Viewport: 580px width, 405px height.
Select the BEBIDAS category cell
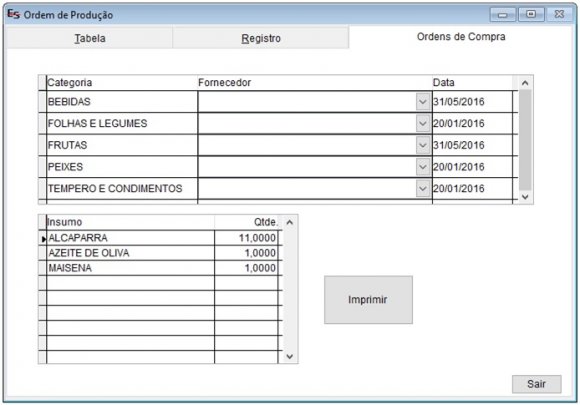pos(122,102)
